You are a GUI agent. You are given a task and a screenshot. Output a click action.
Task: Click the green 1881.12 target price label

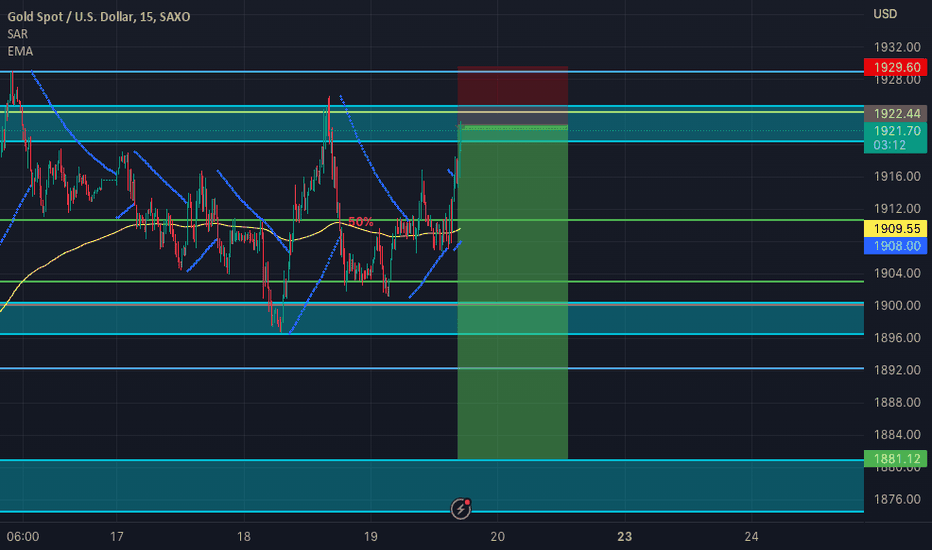point(896,458)
